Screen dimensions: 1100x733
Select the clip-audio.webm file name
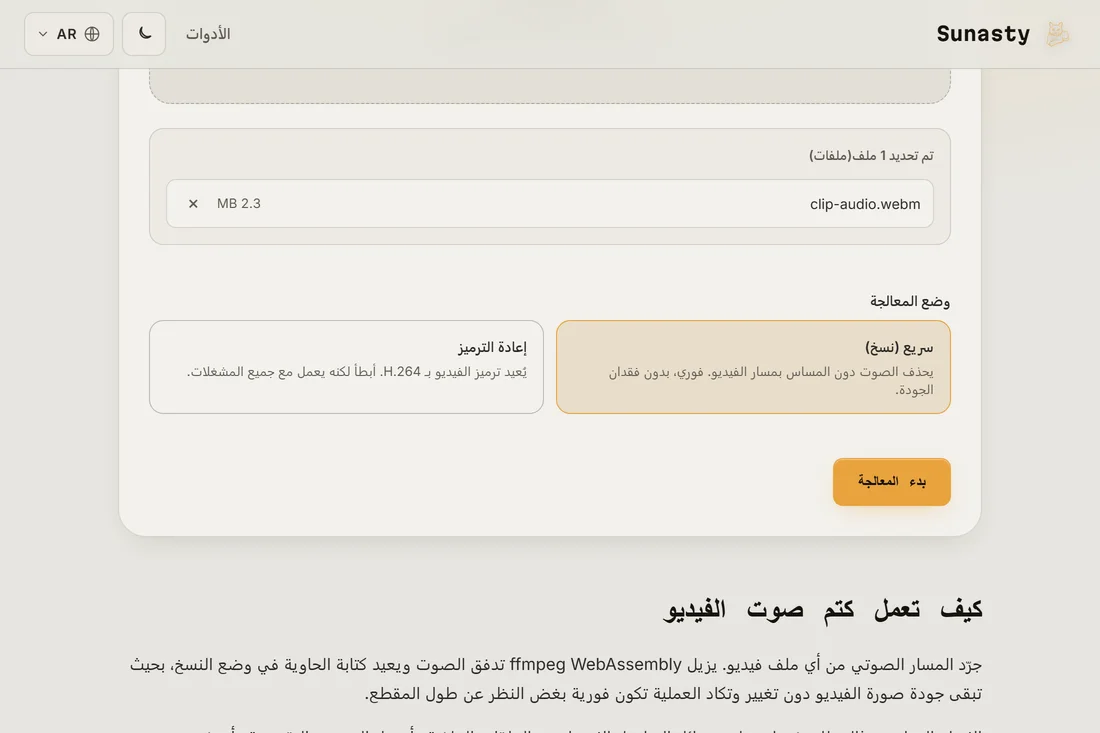pos(864,204)
